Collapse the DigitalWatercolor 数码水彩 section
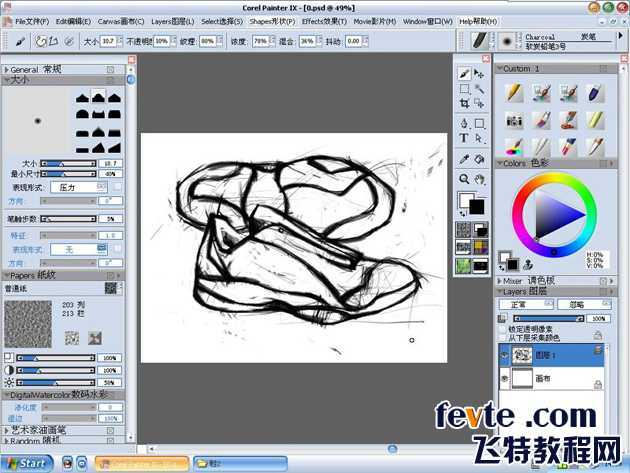This screenshot has height=473, width=630. 6,395
